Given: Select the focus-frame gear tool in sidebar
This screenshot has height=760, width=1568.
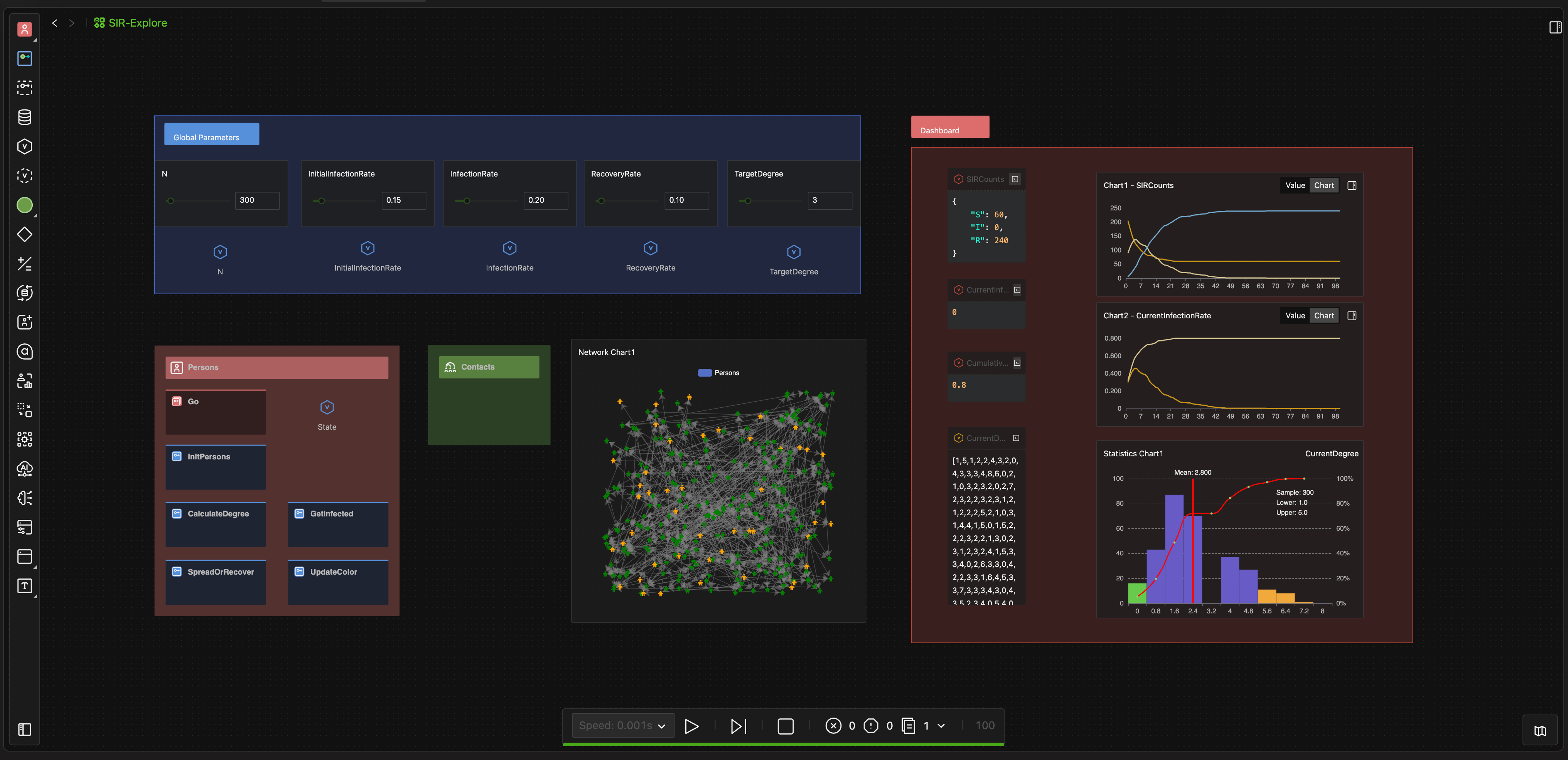Looking at the screenshot, I should (24, 439).
